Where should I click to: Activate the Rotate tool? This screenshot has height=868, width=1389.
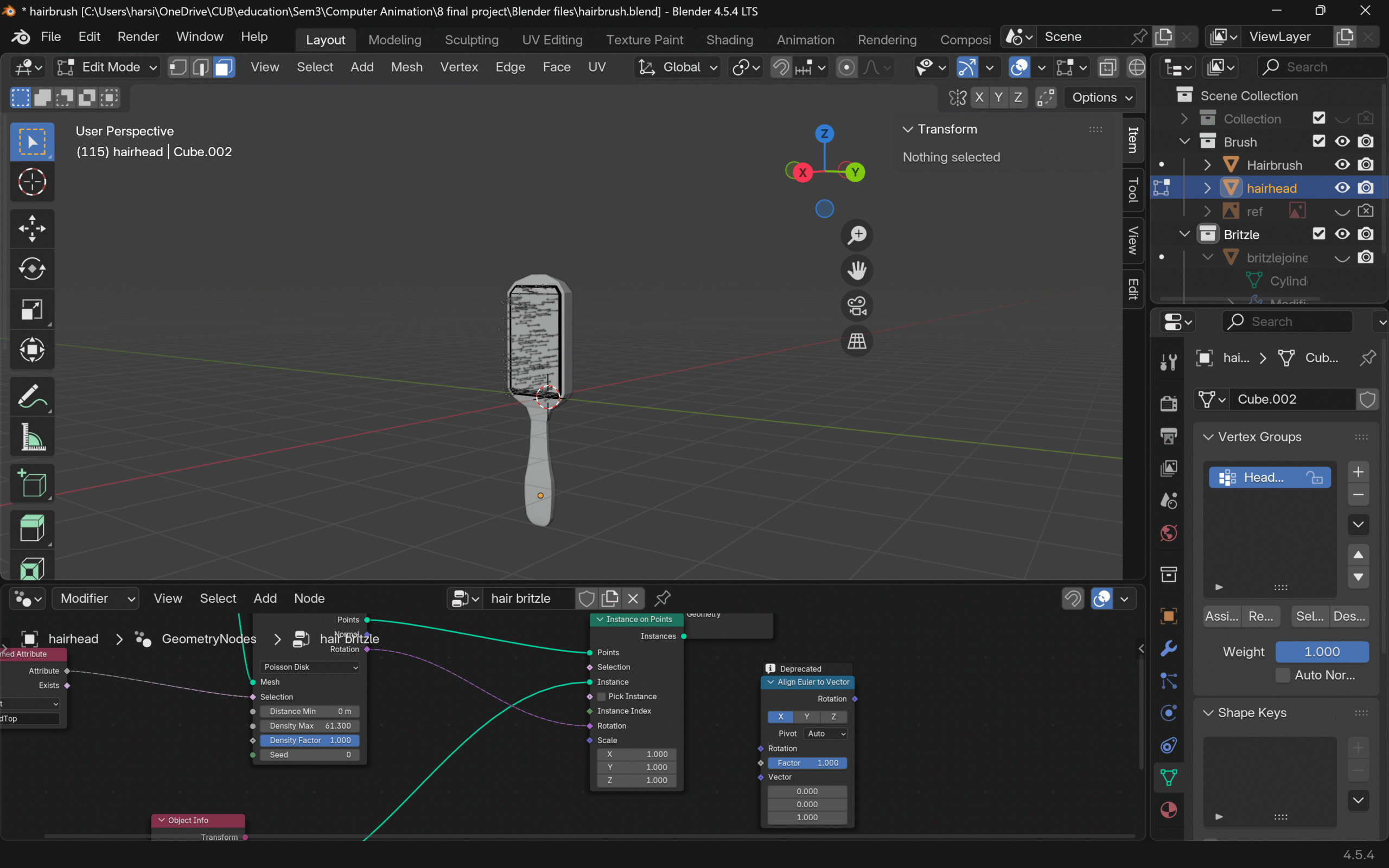[x=31, y=269]
